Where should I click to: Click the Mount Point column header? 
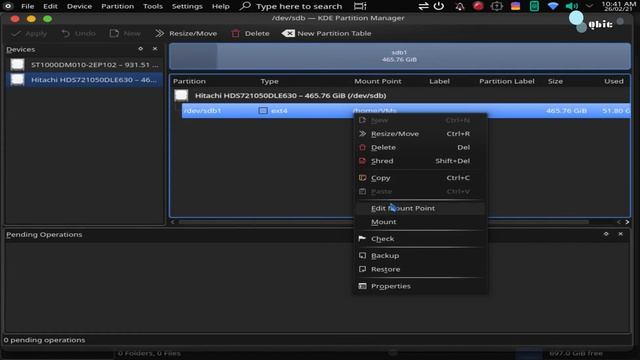(378, 81)
